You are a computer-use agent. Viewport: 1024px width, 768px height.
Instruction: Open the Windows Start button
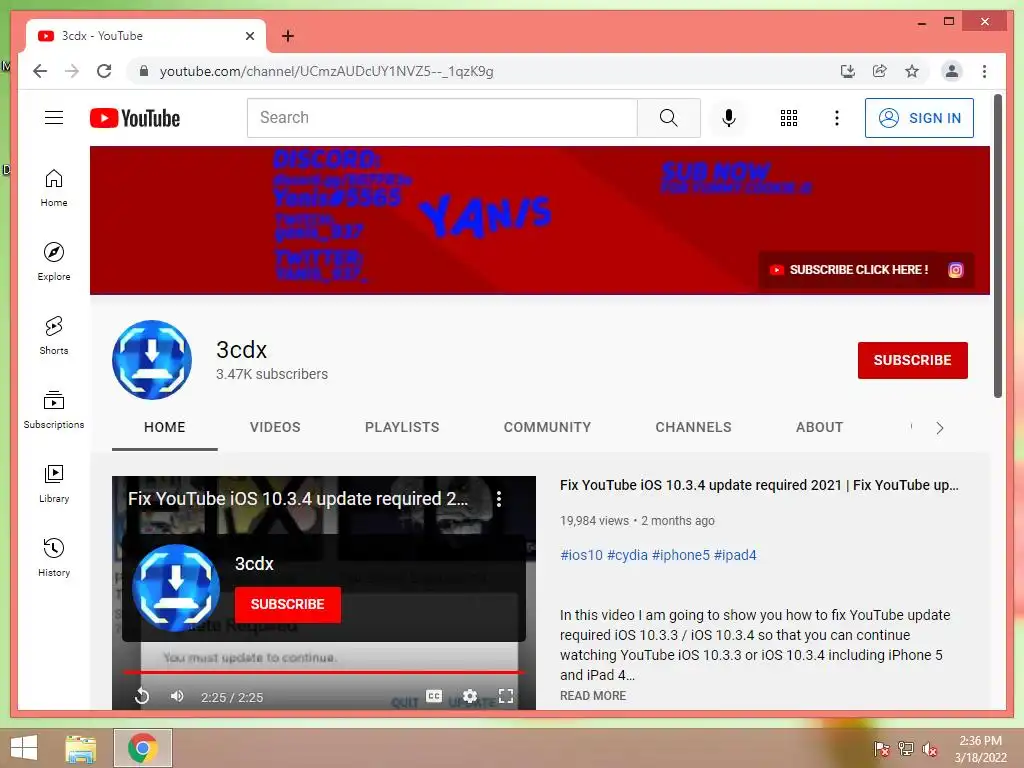(24, 748)
